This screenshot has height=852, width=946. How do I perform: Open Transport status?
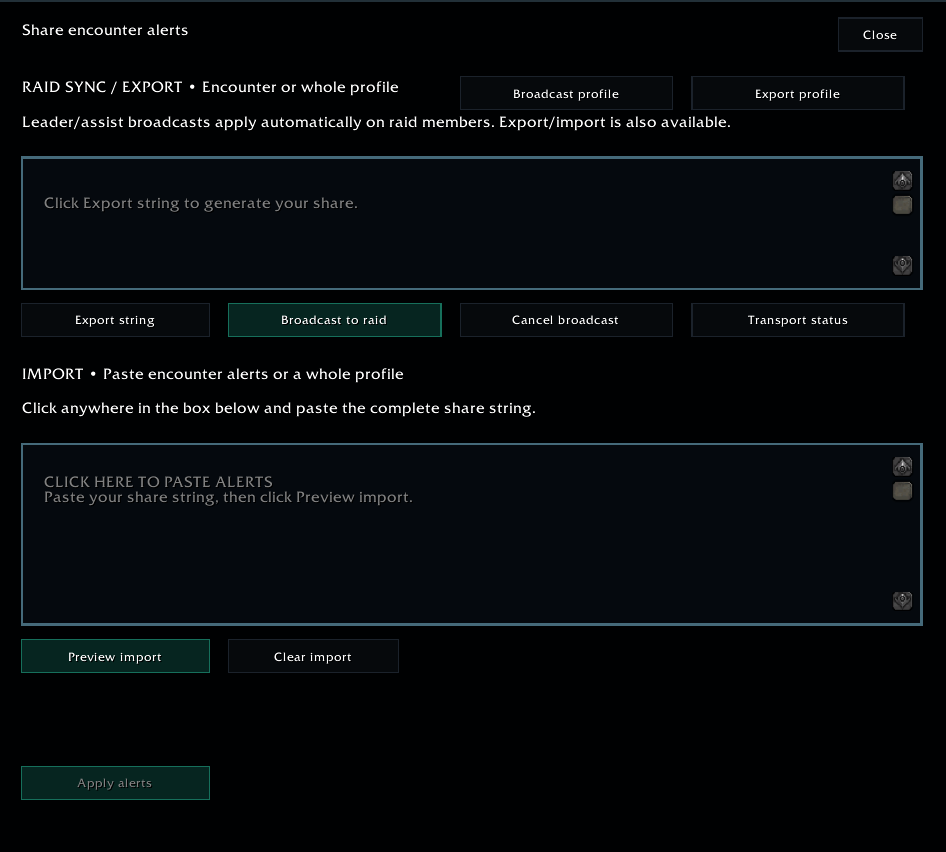coord(797,320)
